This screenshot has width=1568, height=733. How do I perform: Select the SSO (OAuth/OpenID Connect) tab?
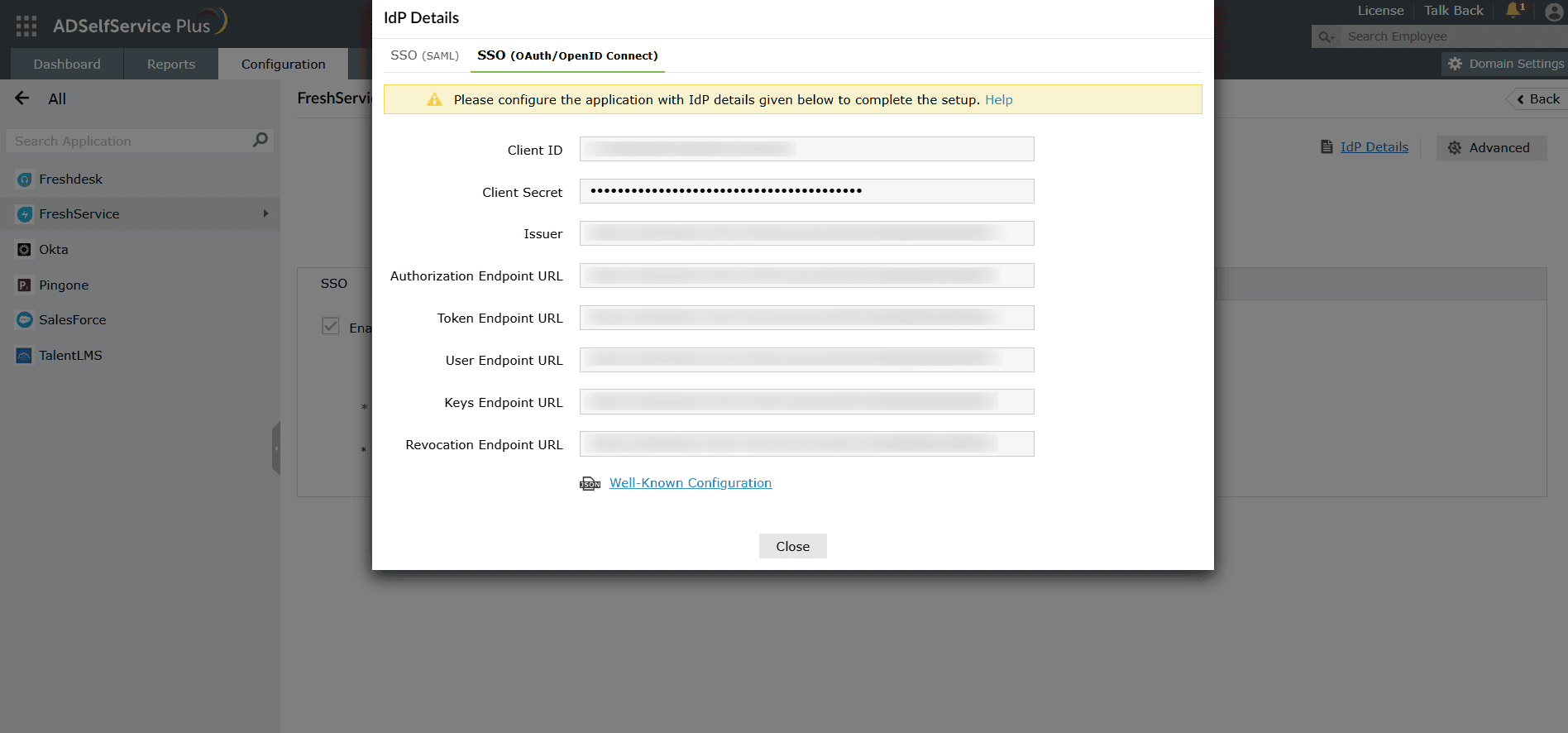pyautogui.click(x=567, y=55)
